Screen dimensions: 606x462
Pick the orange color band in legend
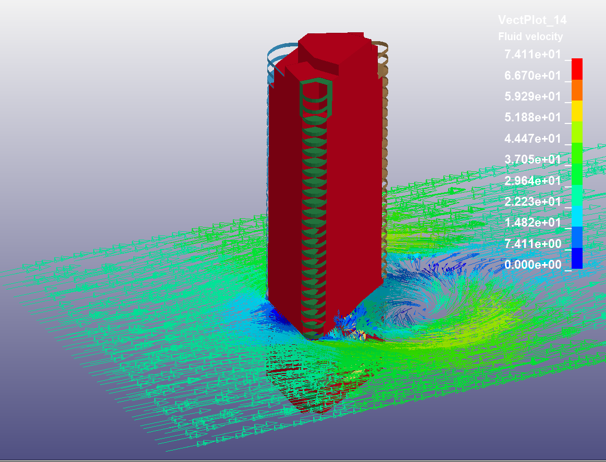[x=577, y=90]
